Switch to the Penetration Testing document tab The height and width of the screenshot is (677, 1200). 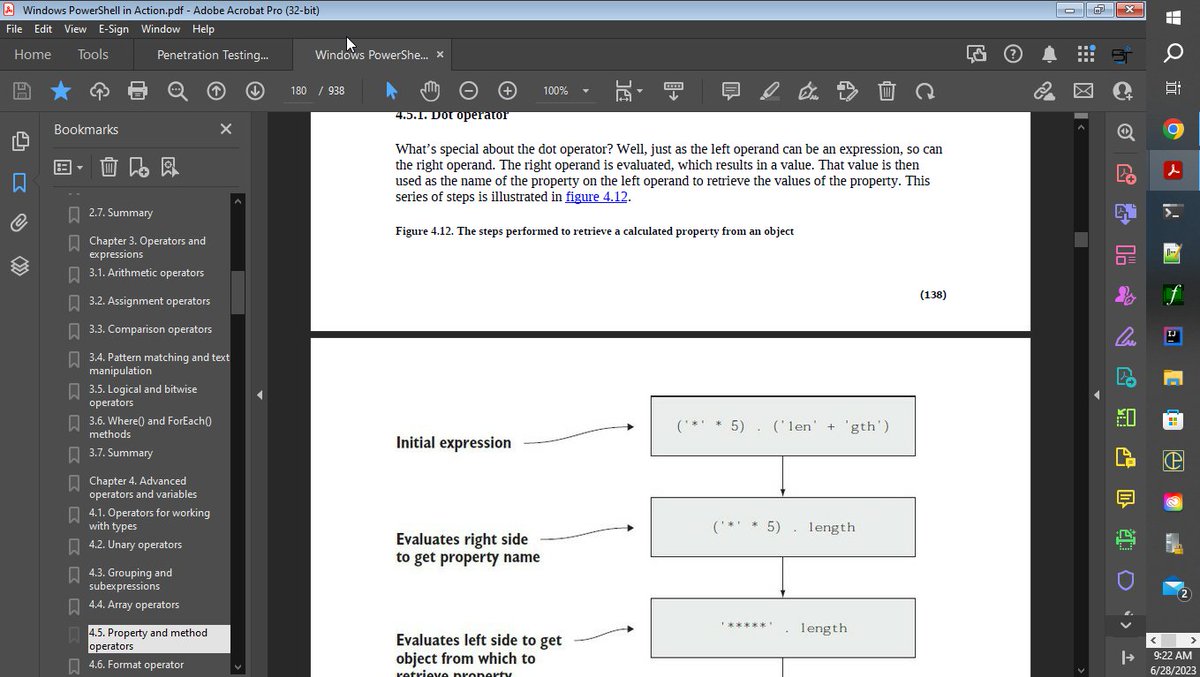[x=213, y=54]
